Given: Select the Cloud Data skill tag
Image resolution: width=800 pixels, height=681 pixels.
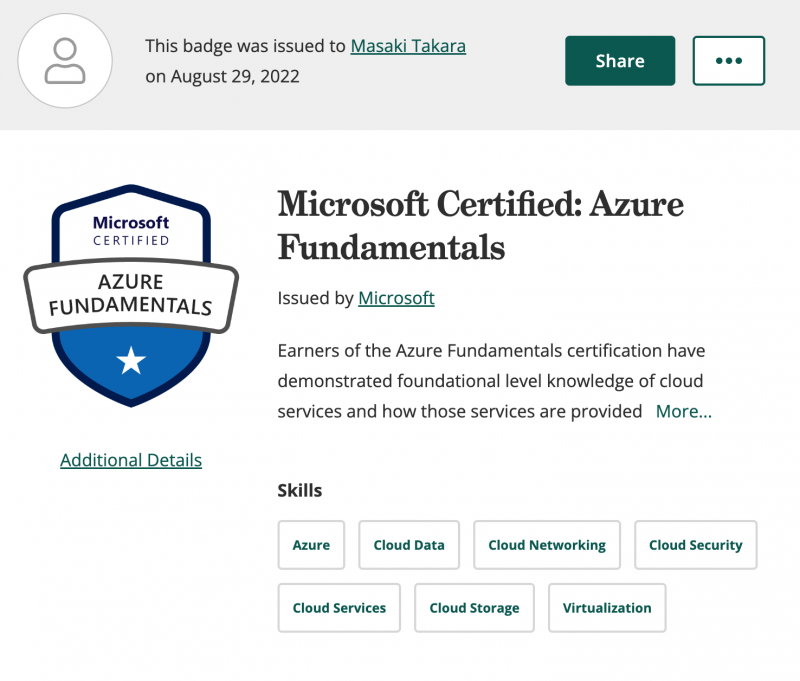Looking at the screenshot, I should pos(409,545).
